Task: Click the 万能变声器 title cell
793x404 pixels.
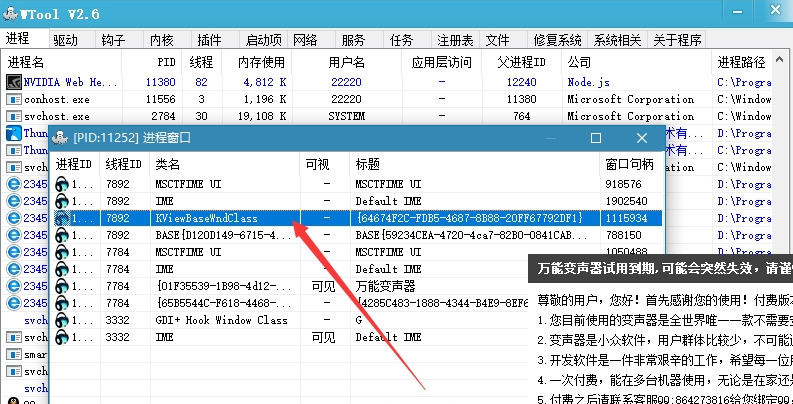Action: click(385, 286)
